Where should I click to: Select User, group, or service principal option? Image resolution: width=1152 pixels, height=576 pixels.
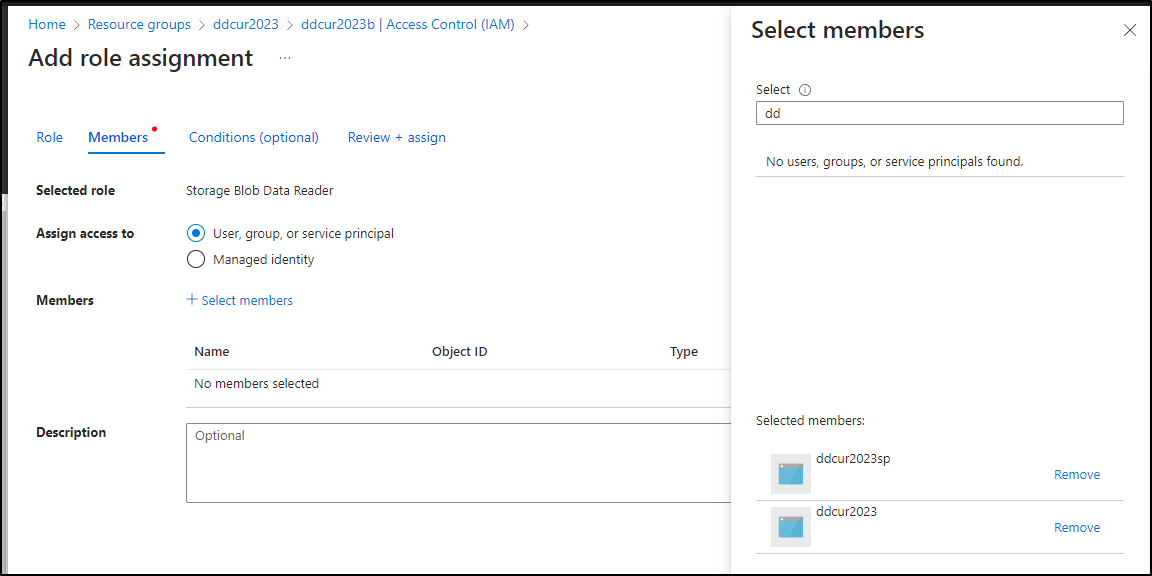click(x=195, y=234)
